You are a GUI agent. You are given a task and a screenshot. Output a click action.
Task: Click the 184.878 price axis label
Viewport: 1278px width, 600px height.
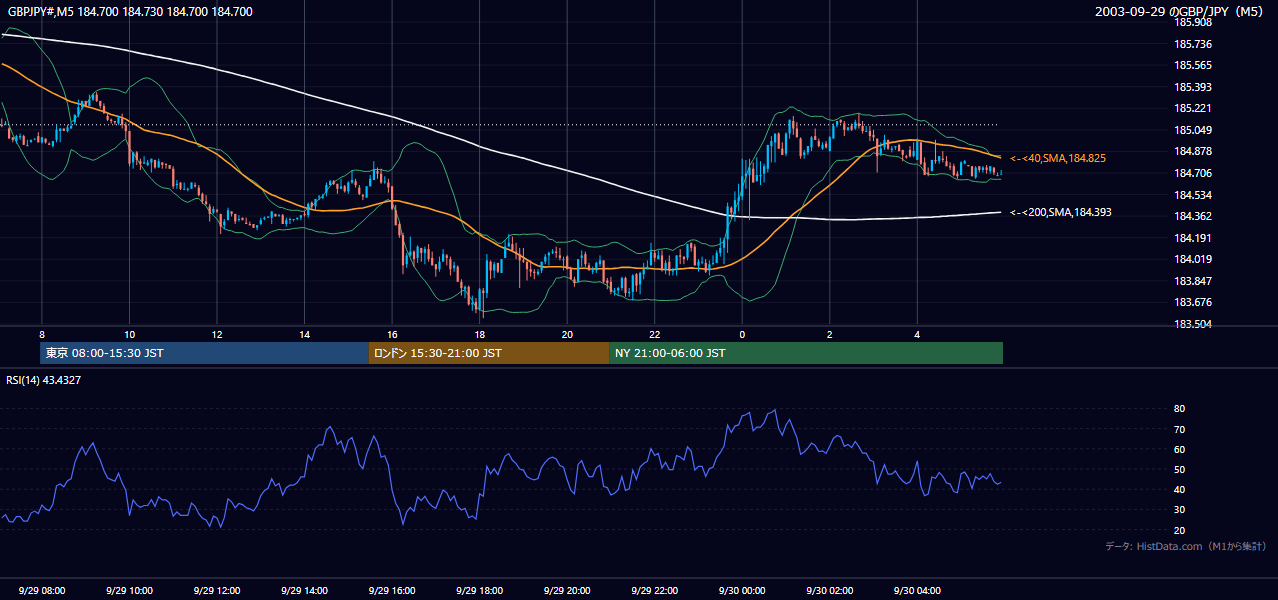(x=1192, y=151)
